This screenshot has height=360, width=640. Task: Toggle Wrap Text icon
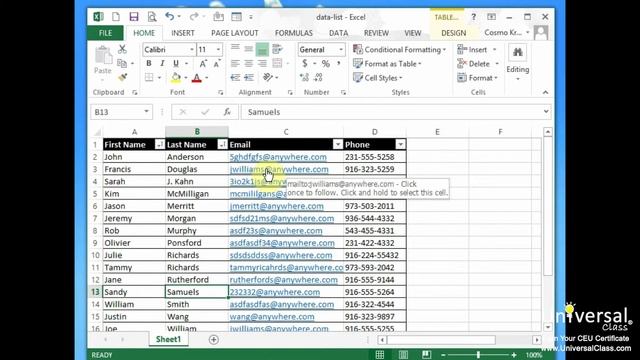point(277,49)
